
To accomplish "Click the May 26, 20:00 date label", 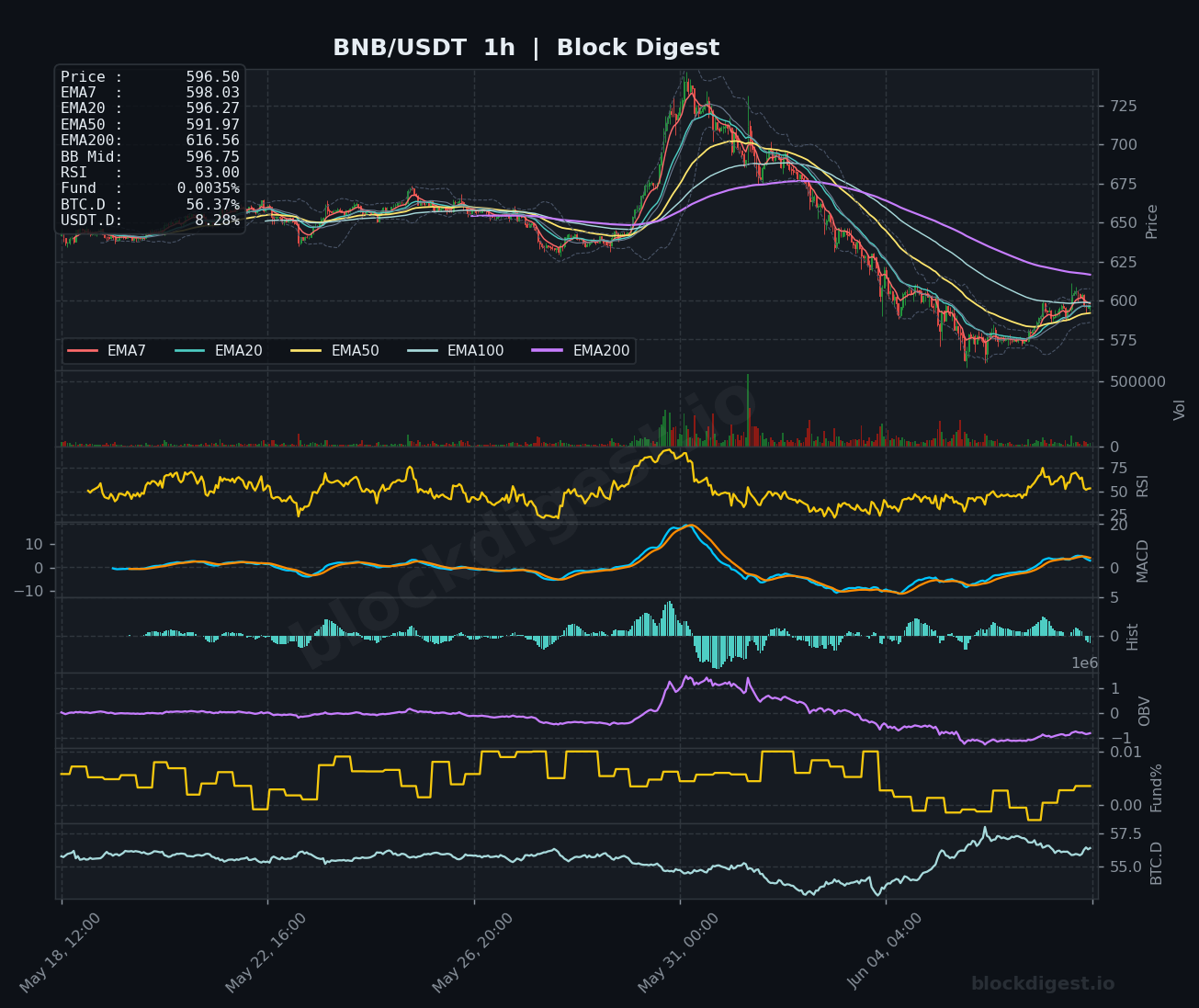I will 473,953.
